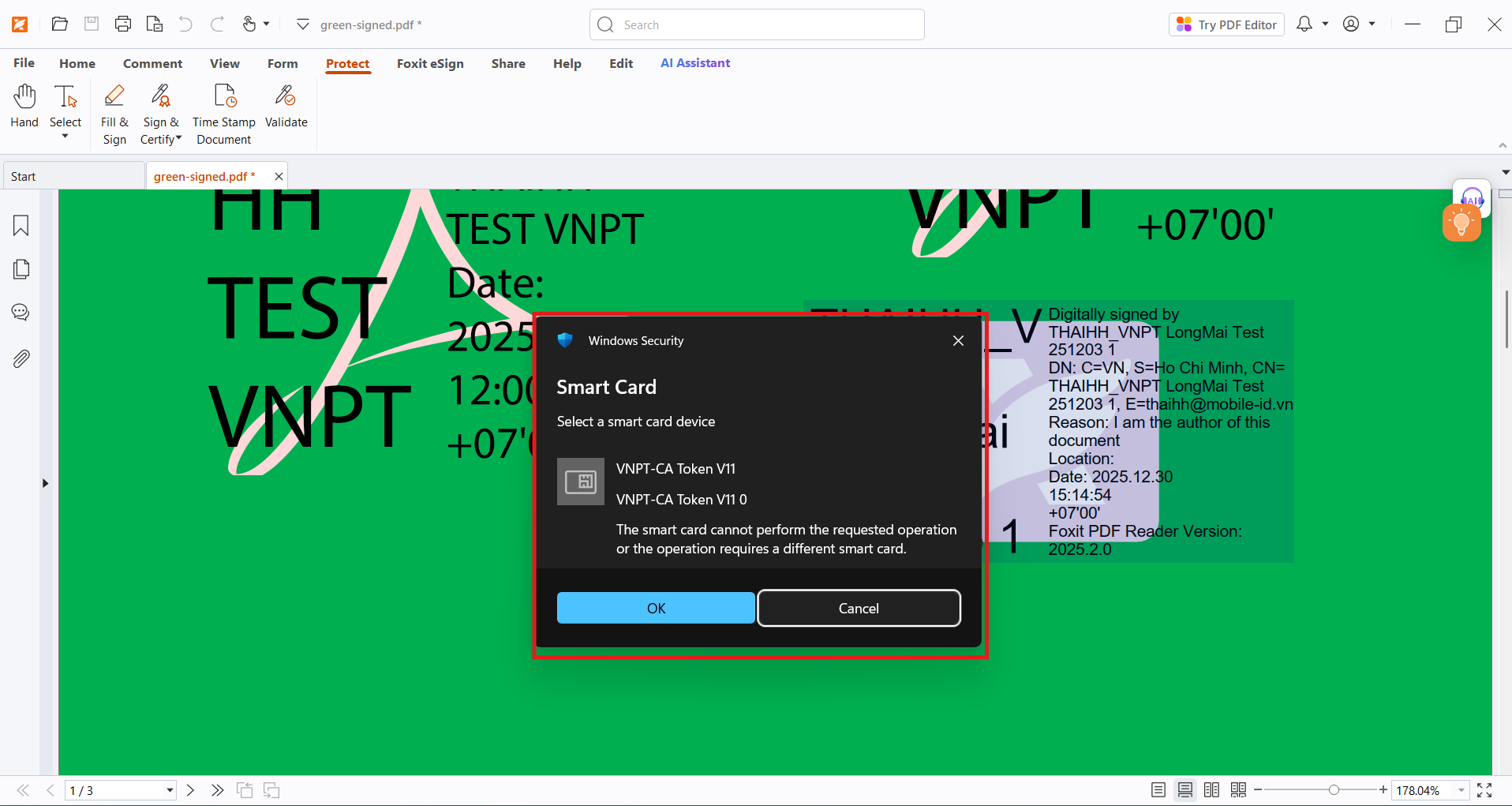Click the Try PDF Editor button
This screenshot has height=806, width=1512.
[1226, 24]
